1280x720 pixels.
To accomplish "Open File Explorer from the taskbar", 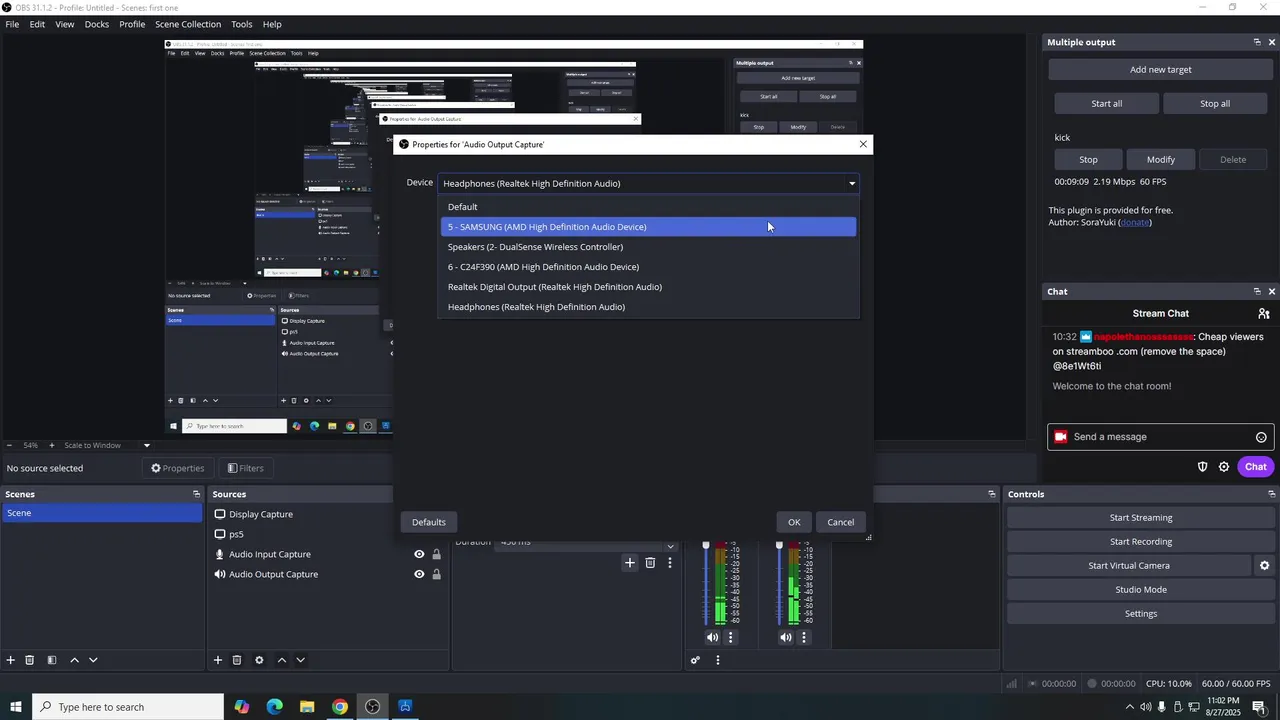I will (x=307, y=707).
